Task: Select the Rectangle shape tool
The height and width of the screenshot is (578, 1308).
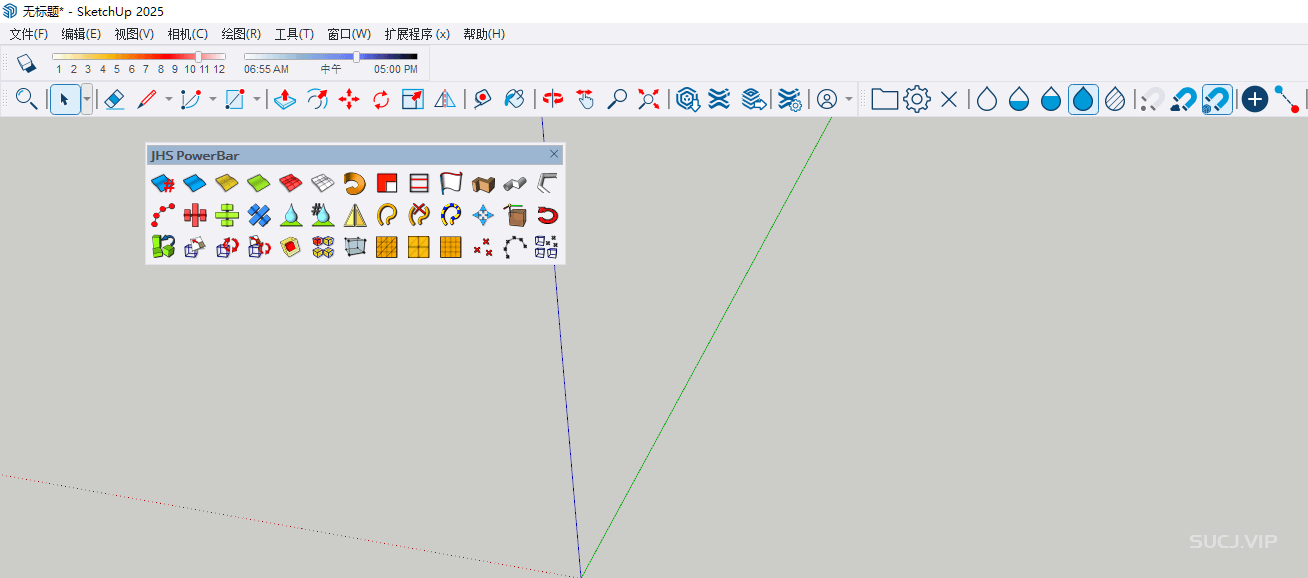Action: pos(235,99)
